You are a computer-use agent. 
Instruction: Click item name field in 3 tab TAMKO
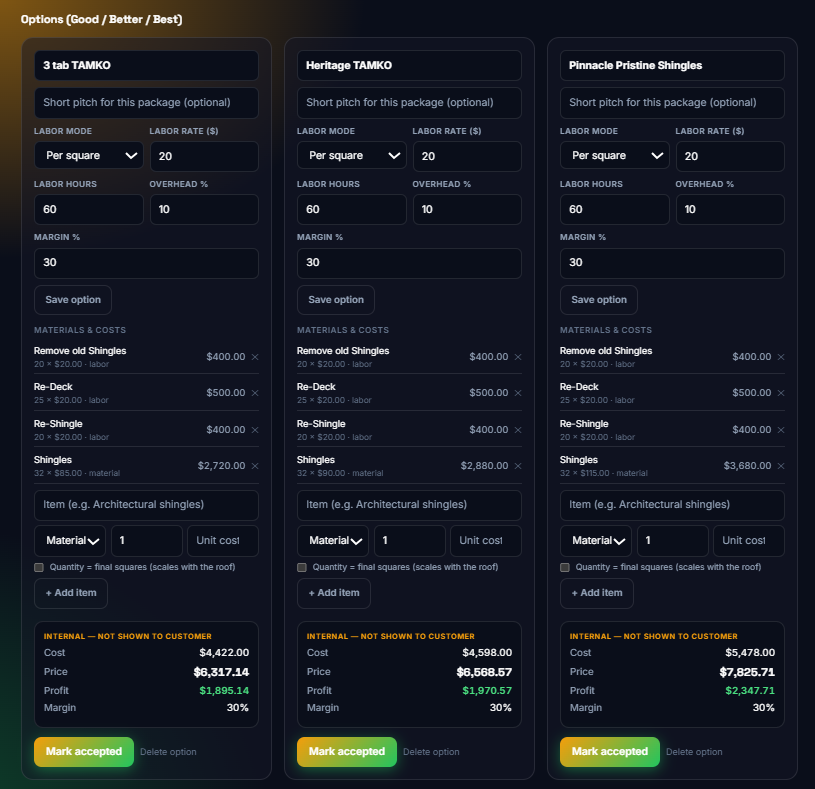(147, 505)
